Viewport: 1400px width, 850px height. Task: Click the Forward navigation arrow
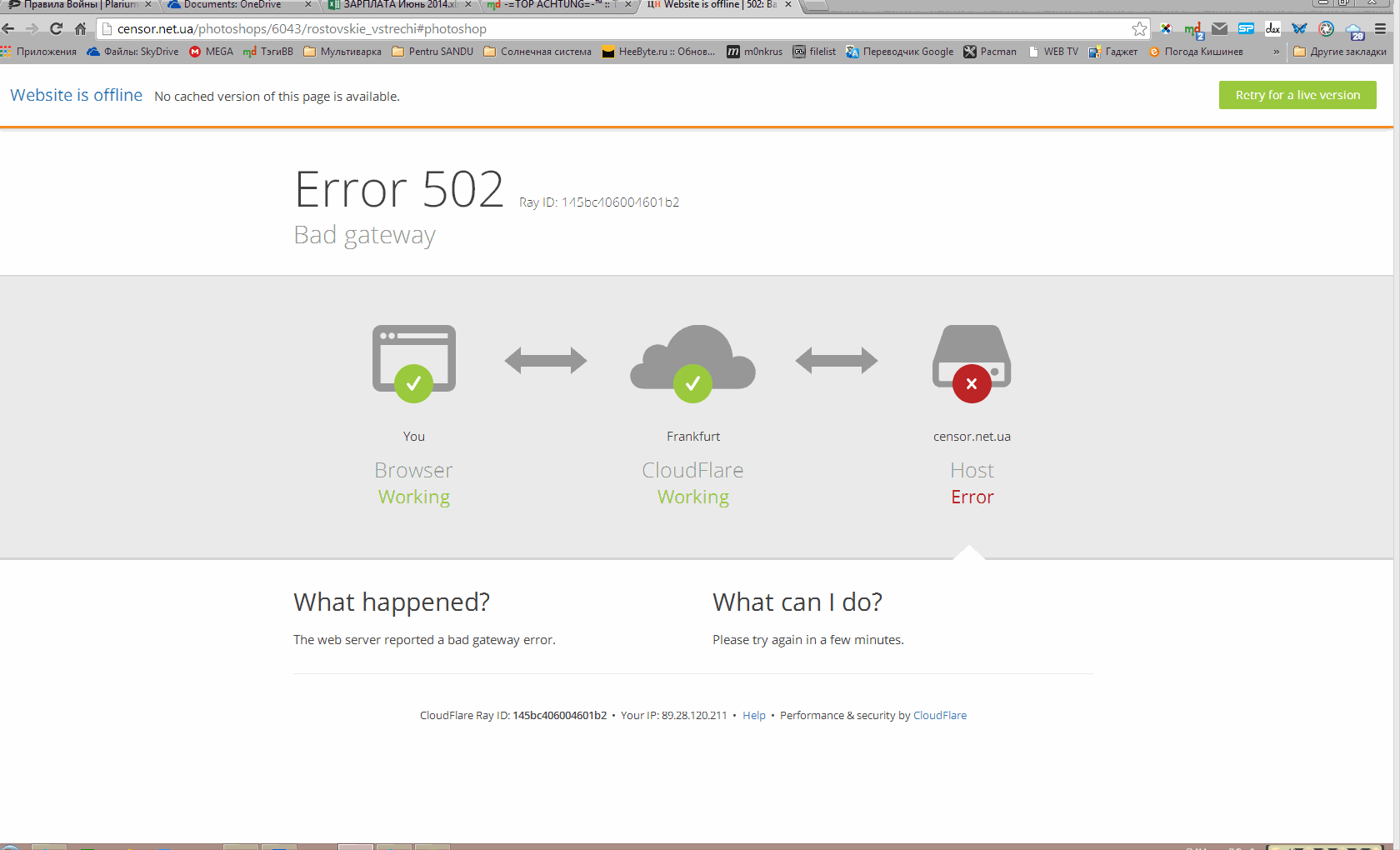click(x=32, y=28)
